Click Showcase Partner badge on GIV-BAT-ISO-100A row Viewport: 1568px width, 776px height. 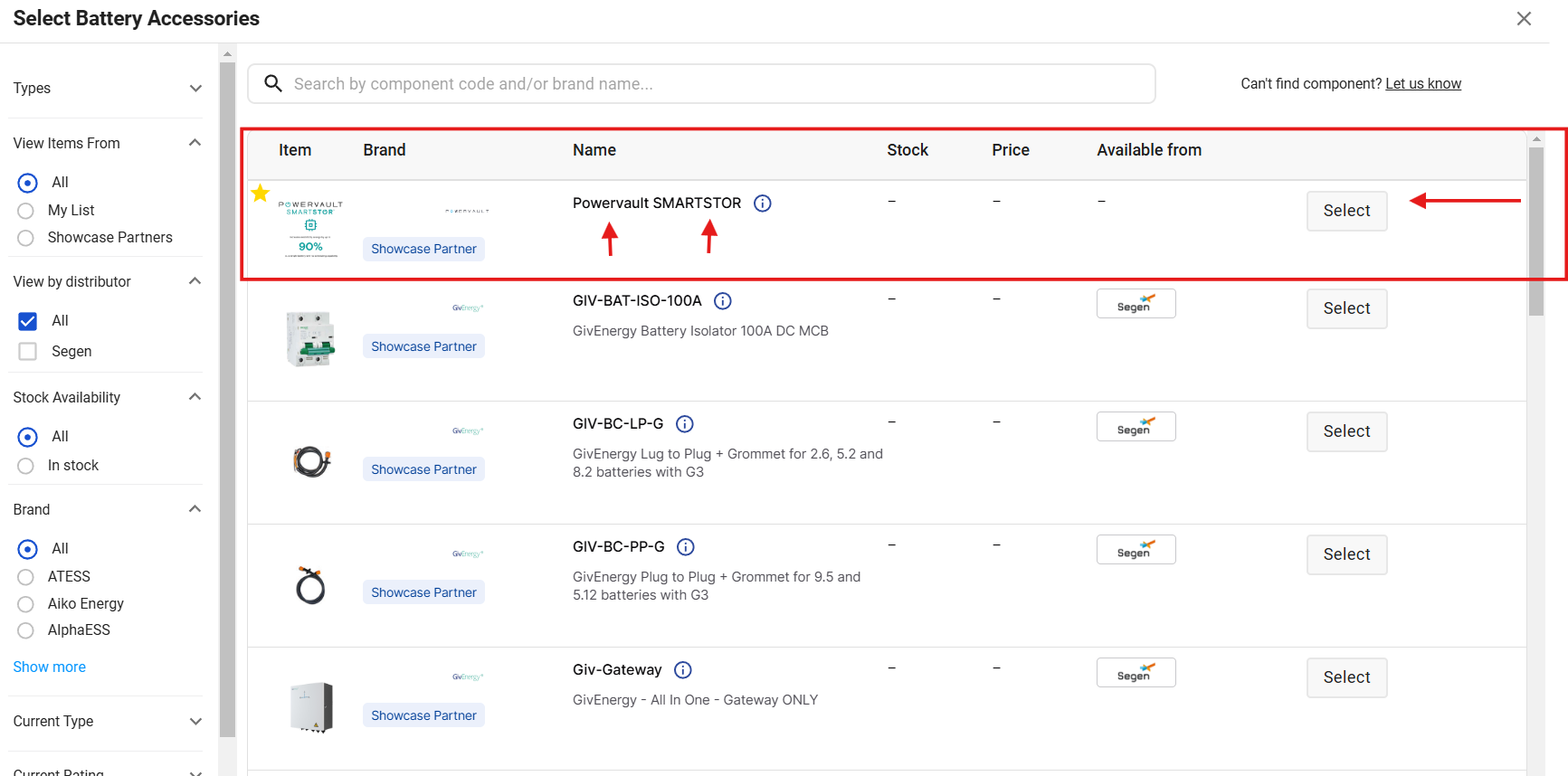(423, 346)
